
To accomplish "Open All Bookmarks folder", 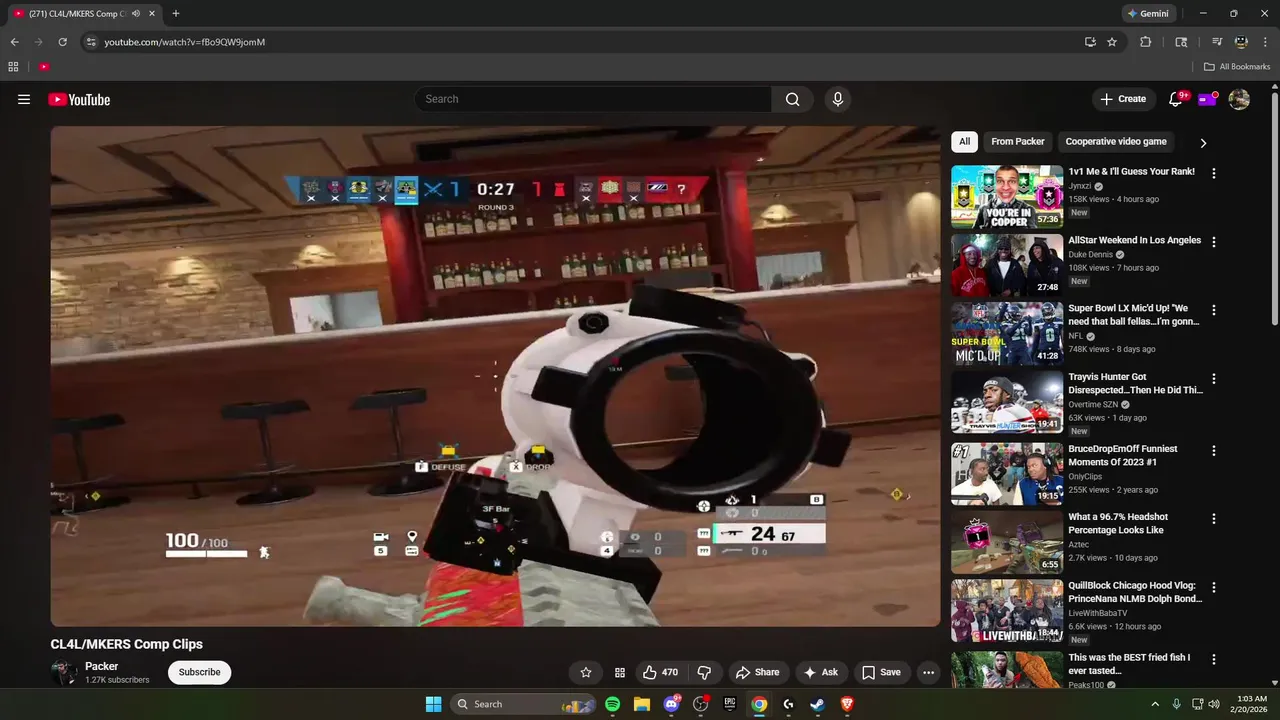I will pos(1237,67).
